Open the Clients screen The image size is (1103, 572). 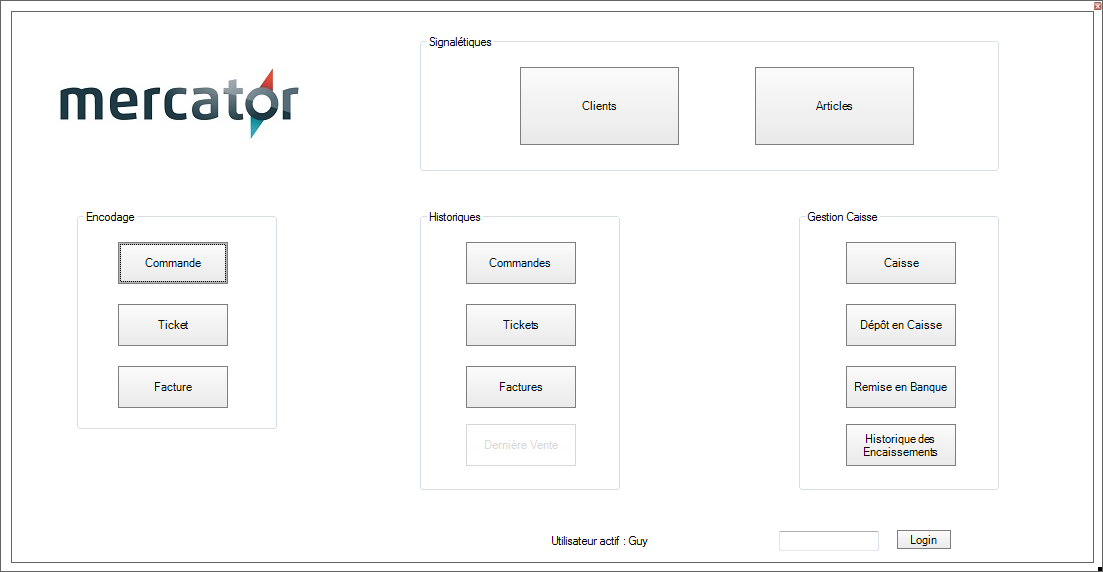[599, 106]
